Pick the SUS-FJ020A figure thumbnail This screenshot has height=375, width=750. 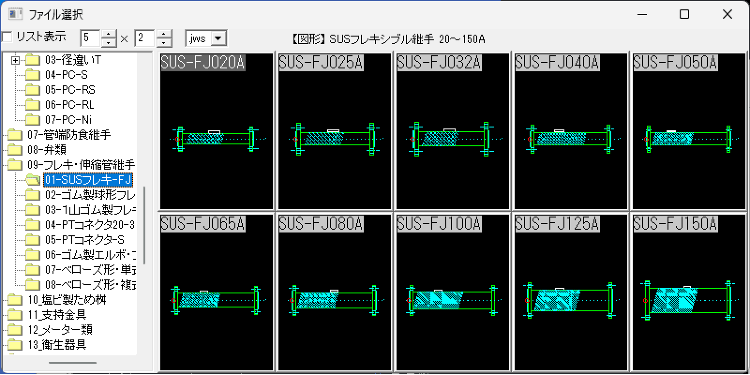pos(217,131)
